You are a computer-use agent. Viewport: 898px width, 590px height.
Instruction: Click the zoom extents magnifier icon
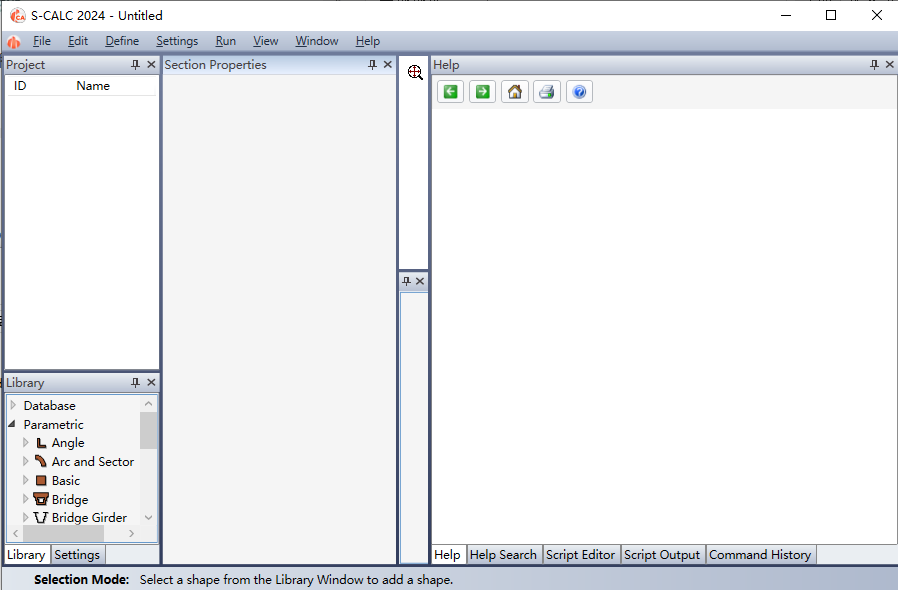[x=415, y=72]
